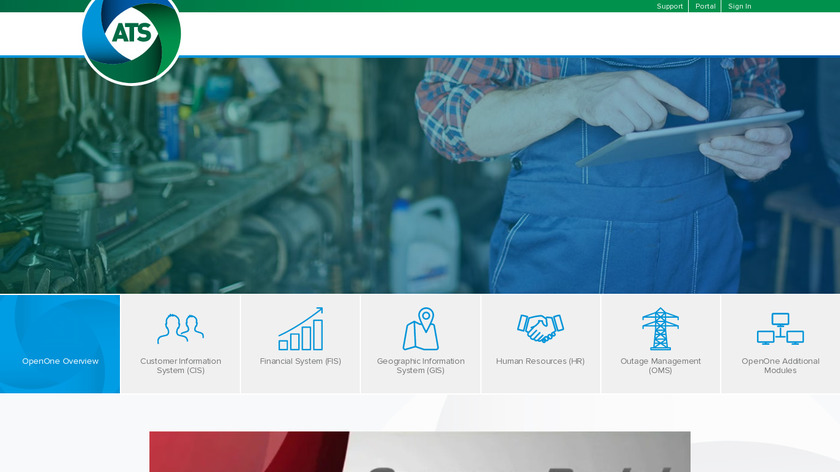
Task: Open the Portal link
Action: (x=705, y=6)
